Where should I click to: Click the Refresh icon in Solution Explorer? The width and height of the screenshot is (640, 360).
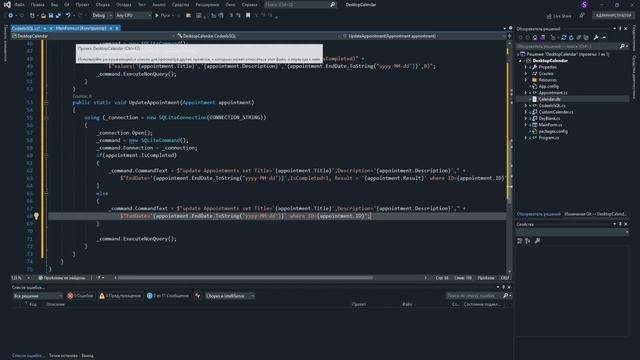click(571, 38)
